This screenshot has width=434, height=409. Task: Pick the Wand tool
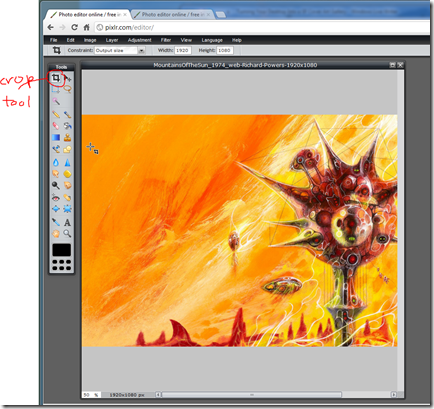tap(56, 101)
